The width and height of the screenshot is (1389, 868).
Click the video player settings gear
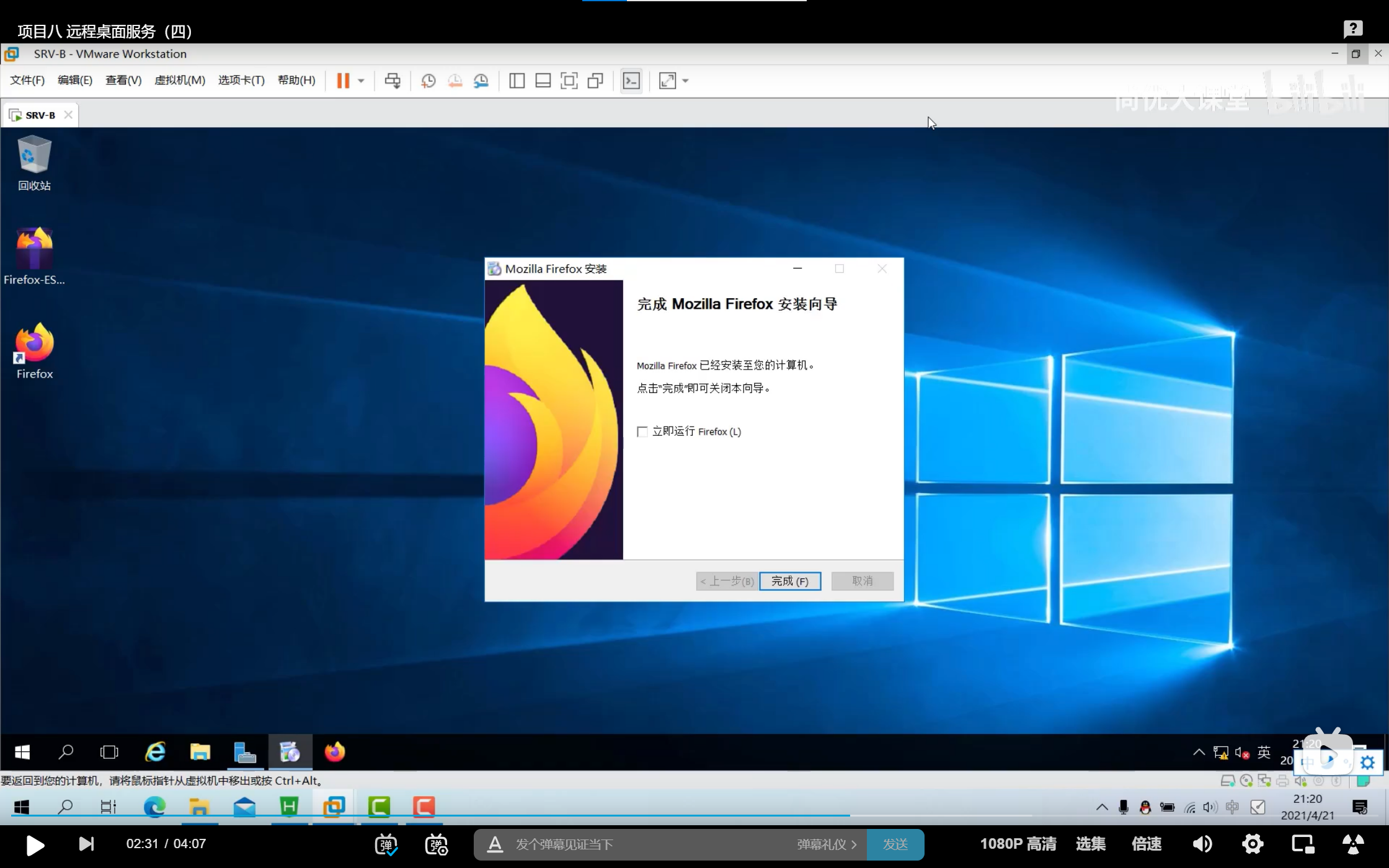coord(1253,844)
